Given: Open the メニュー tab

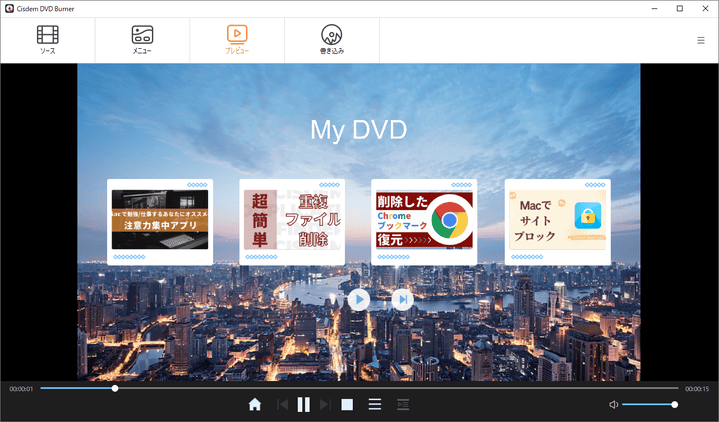Looking at the screenshot, I should [142, 40].
